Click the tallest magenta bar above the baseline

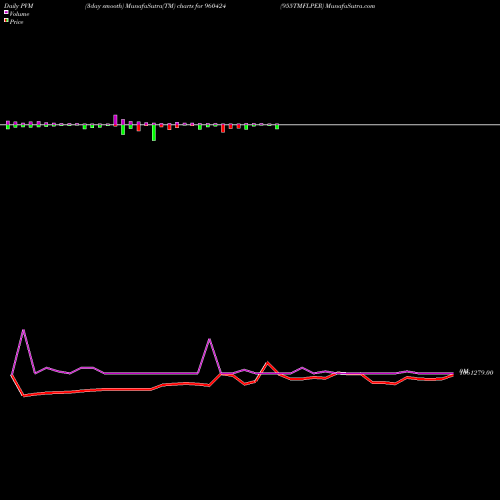[x=115, y=120]
